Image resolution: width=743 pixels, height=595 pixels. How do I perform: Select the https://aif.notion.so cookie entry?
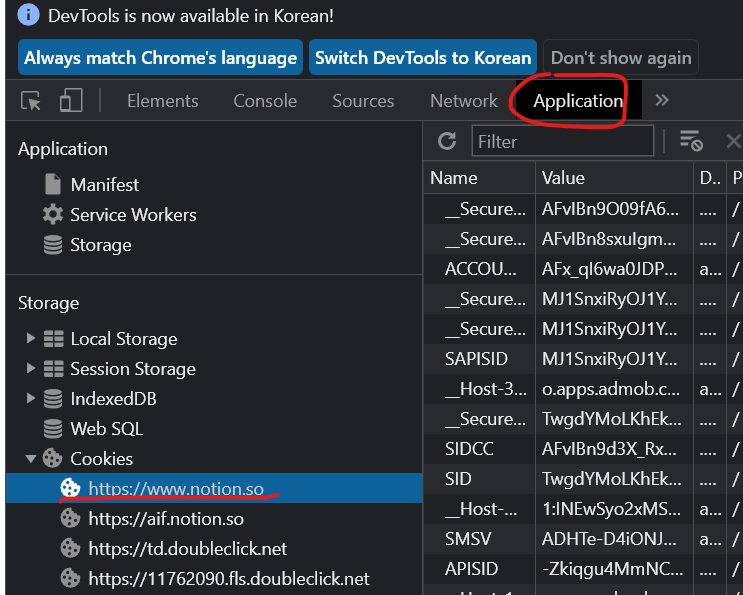(165, 519)
